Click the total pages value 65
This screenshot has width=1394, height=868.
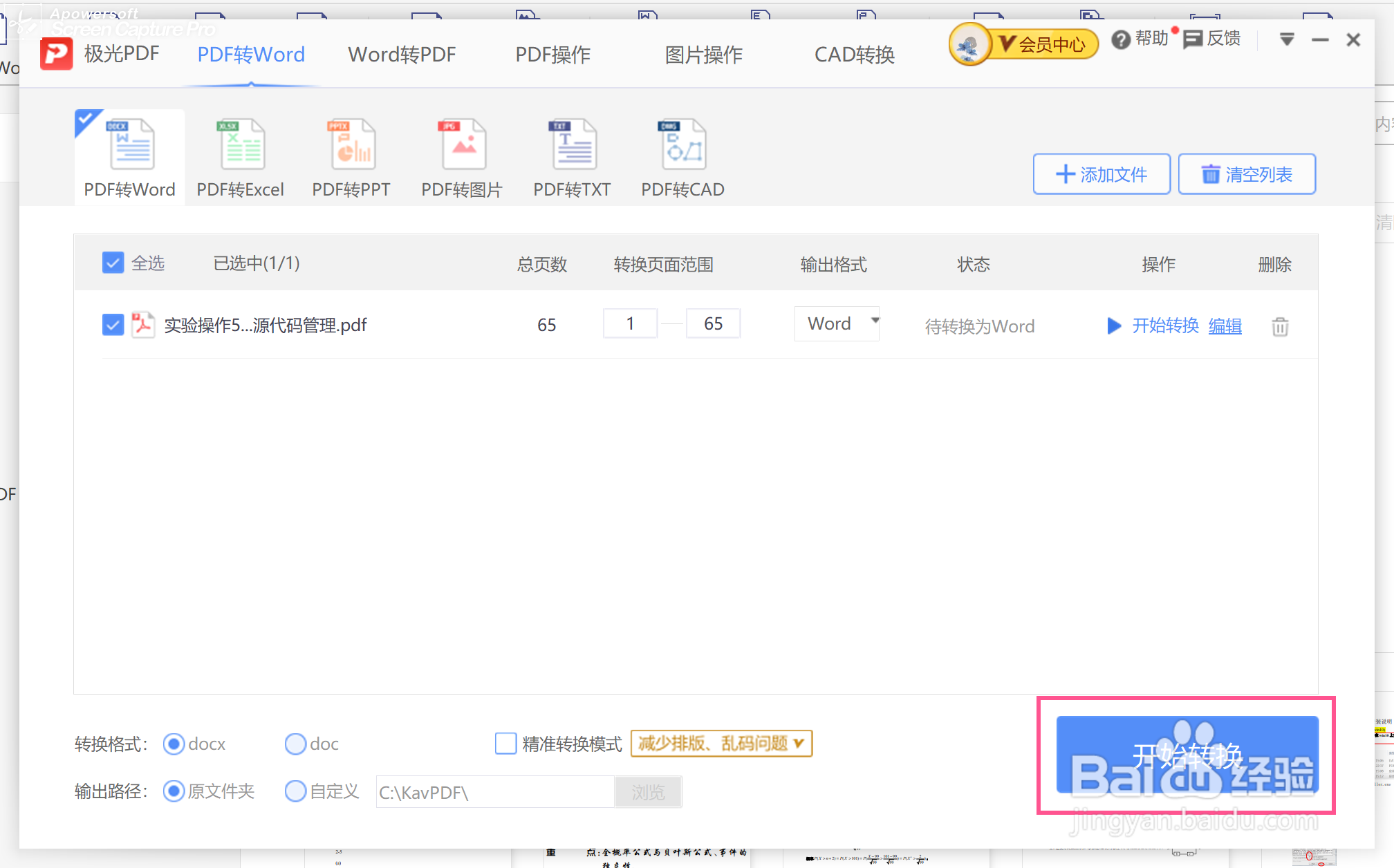click(547, 325)
